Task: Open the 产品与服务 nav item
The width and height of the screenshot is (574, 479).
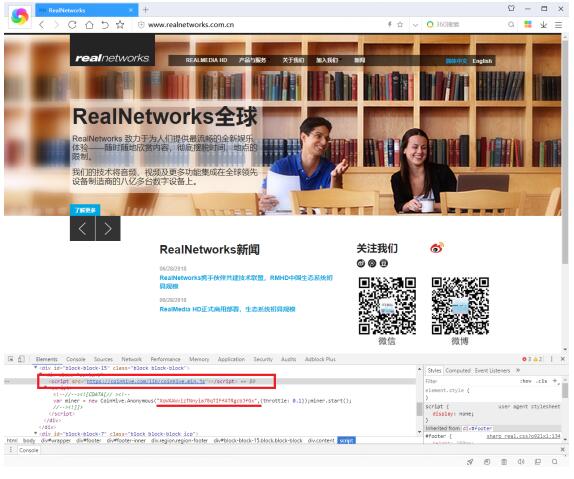Action: point(252,60)
